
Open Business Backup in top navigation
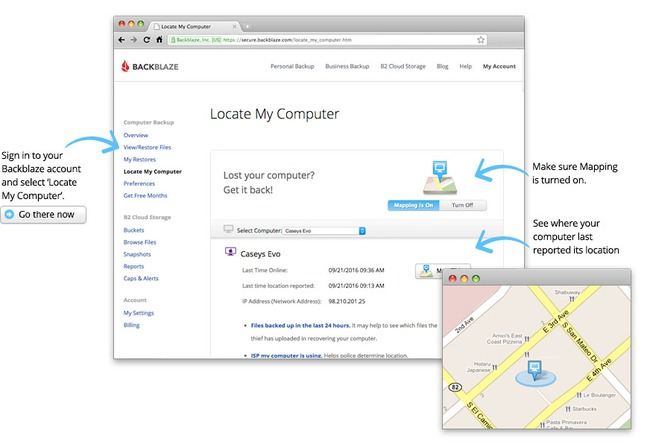pyautogui.click(x=347, y=66)
